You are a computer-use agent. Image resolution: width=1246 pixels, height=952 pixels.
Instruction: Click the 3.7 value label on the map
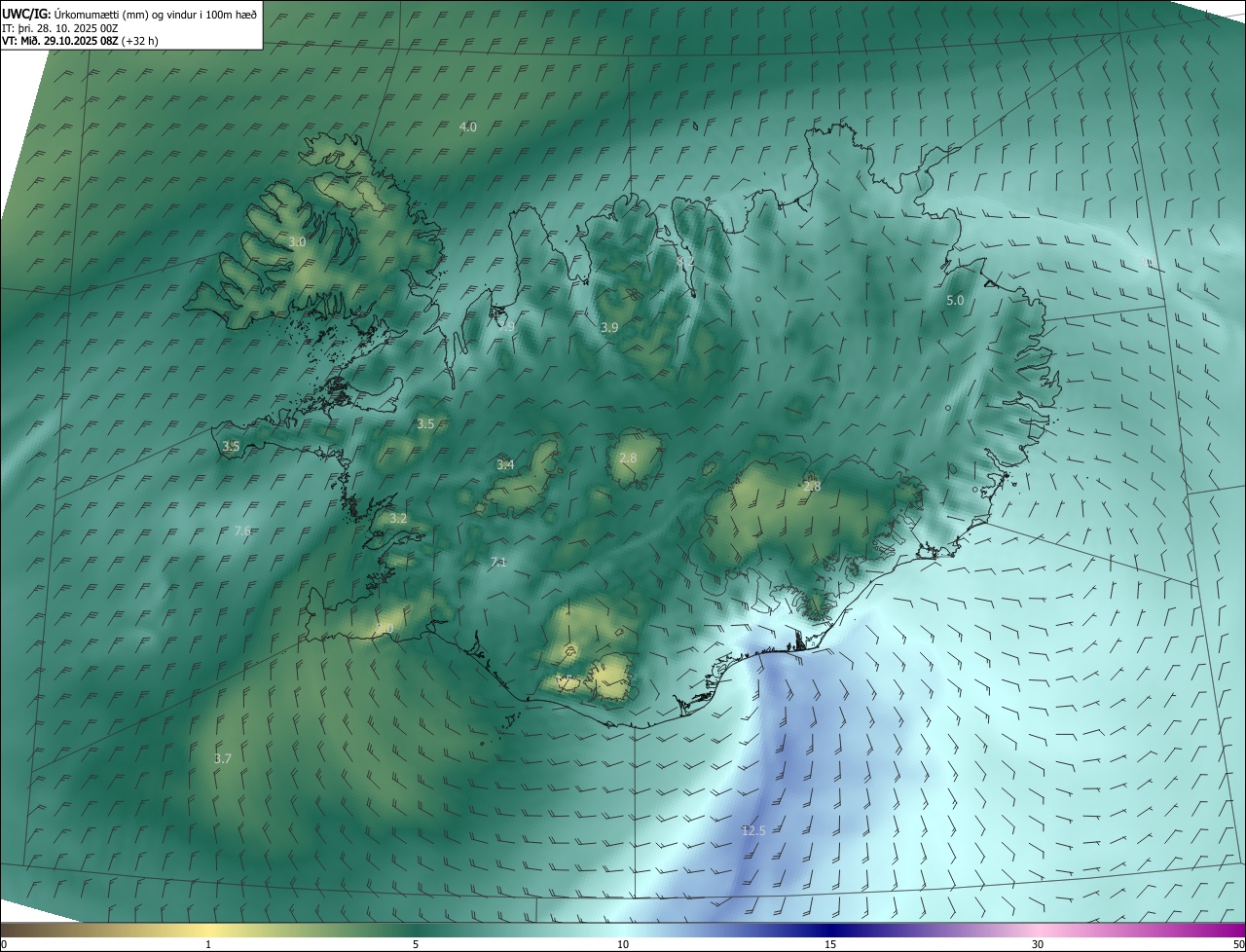pyautogui.click(x=223, y=758)
